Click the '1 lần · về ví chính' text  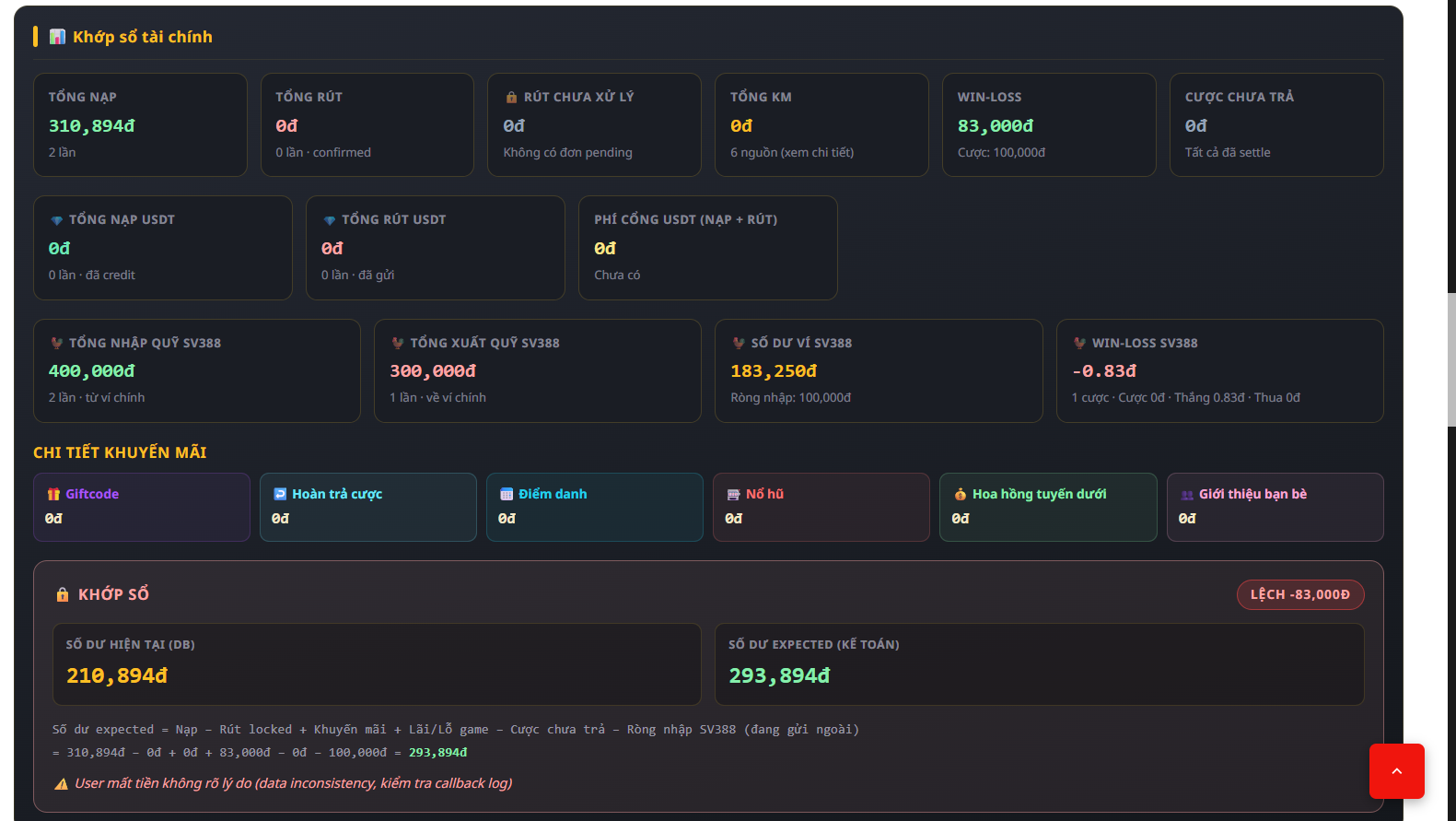(437, 398)
